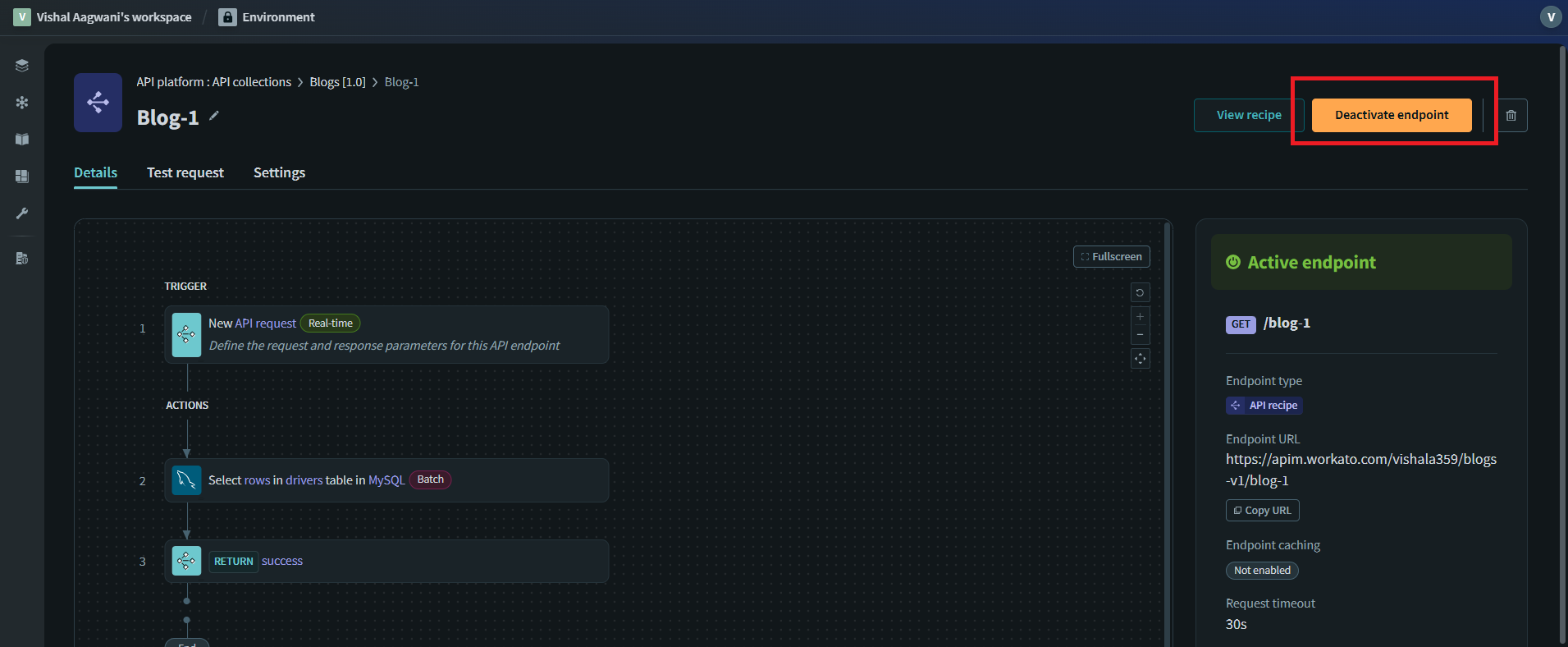Open the book library icon in sidebar
Viewport: 1568px width, 647px height.
(22, 140)
